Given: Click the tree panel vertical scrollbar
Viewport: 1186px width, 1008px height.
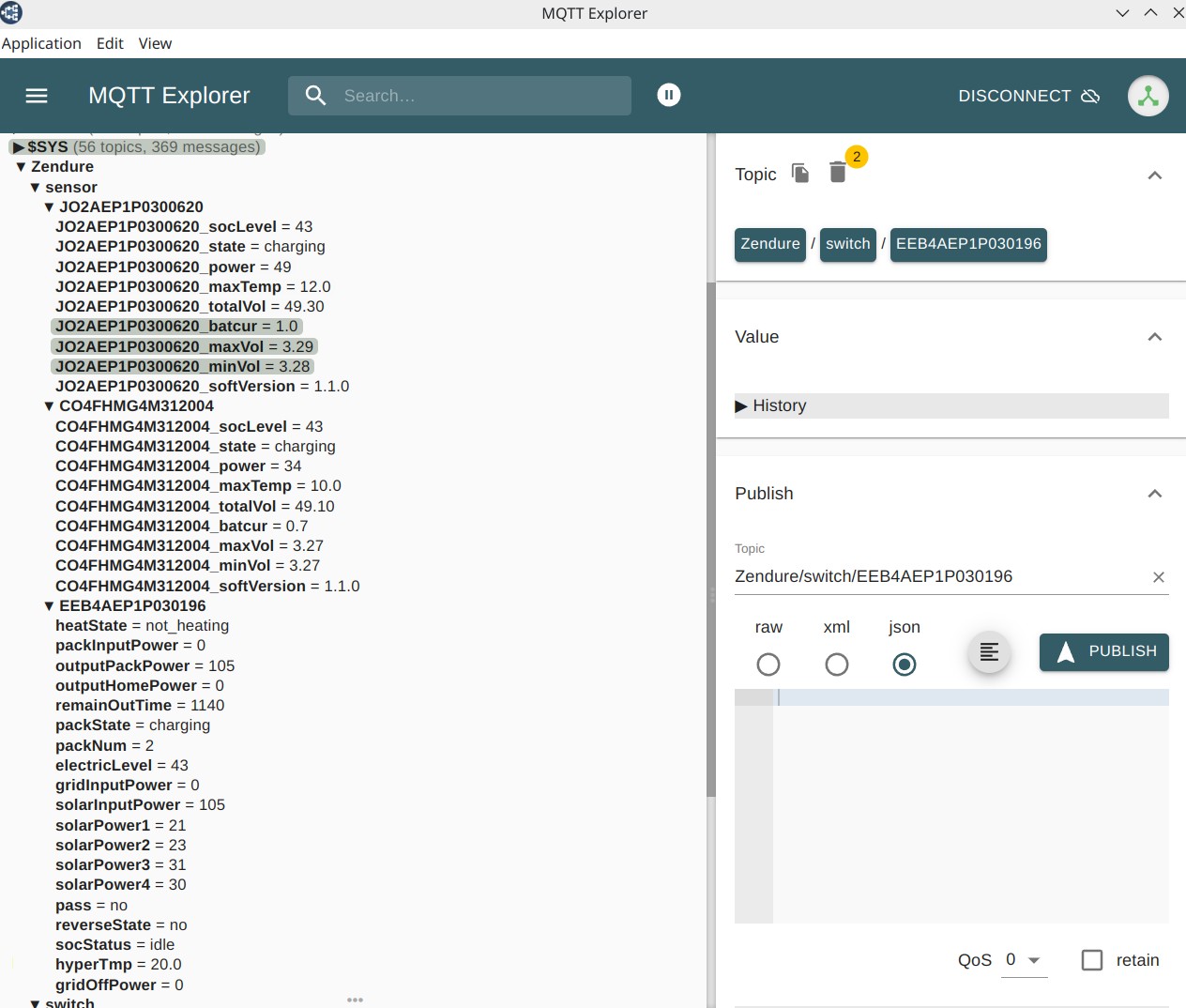Looking at the screenshot, I should tap(711, 540).
